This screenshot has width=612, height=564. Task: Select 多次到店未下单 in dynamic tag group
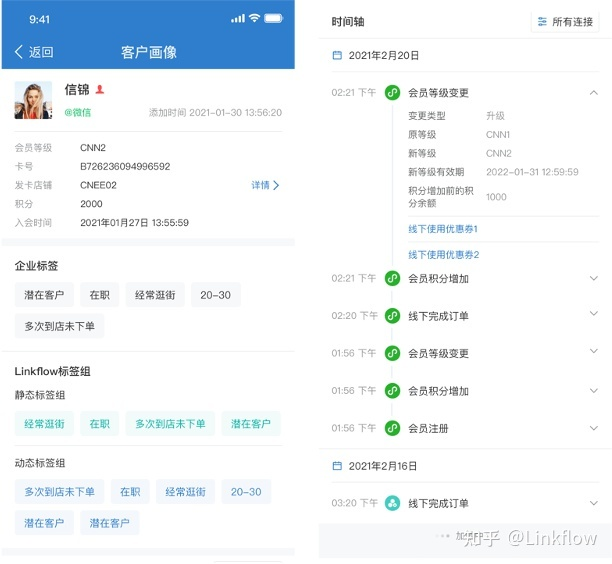[59, 492]
